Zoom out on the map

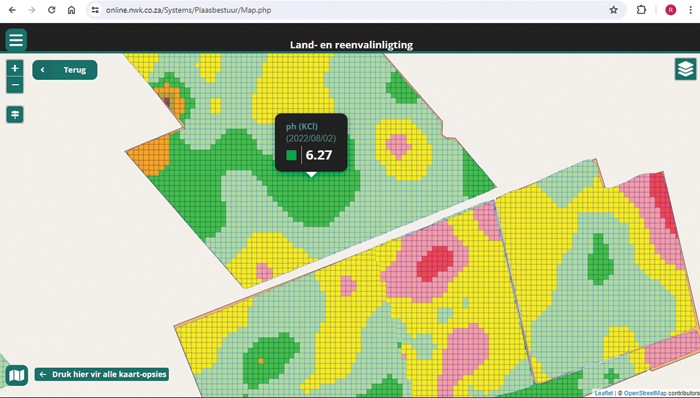pyautogui.click(x=15, y=85)
